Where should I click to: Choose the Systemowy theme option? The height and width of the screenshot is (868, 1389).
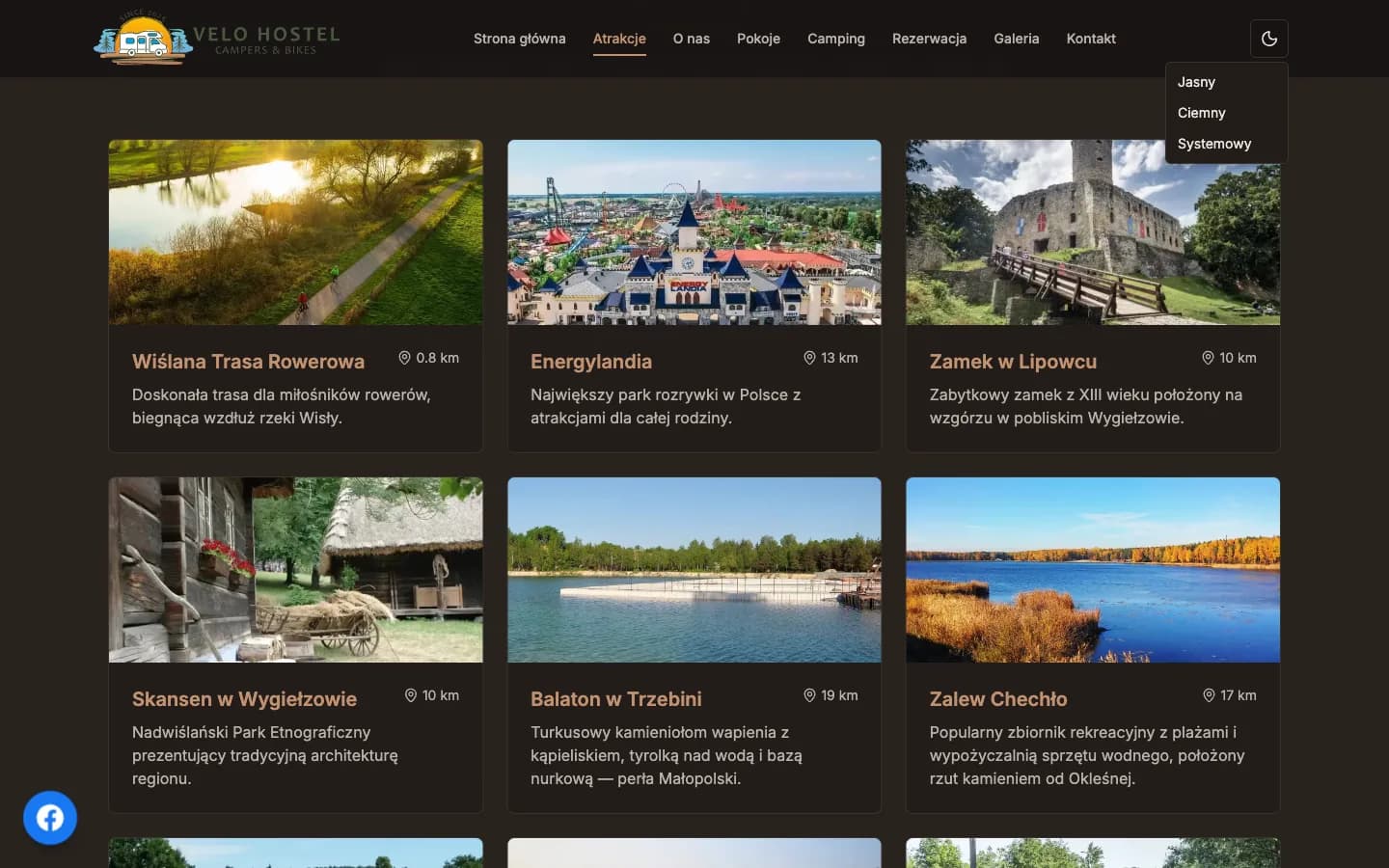[x=1226, y=144]
